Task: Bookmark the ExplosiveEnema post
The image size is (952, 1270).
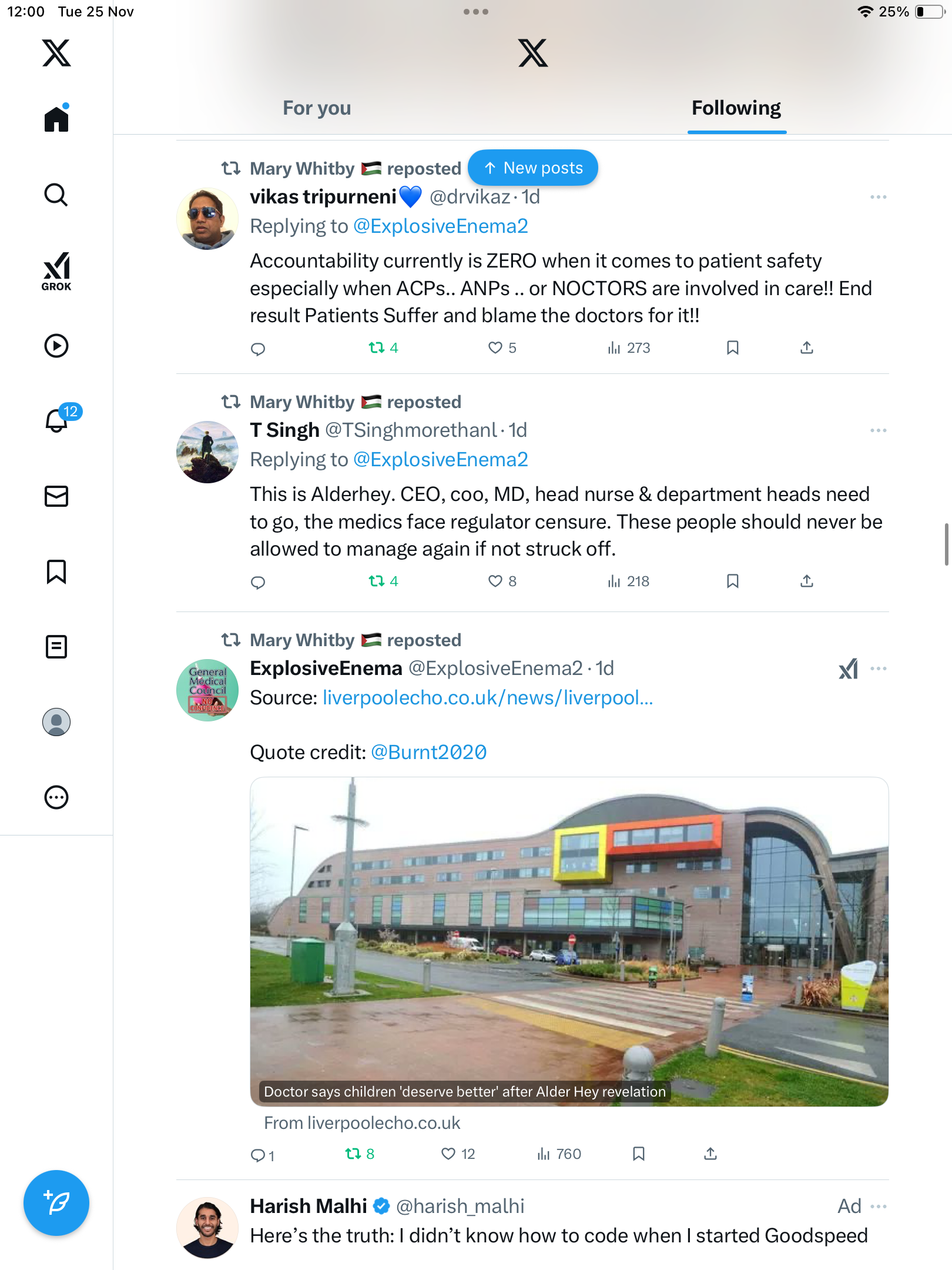Action: tap(639, 1154)
